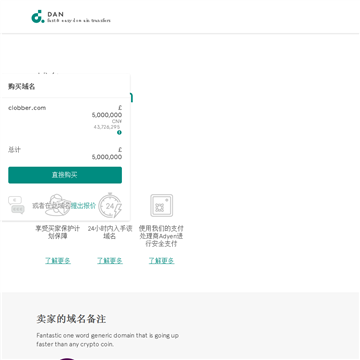Click the DAN logo icon
The image size is (360, 360).
tap(38, 17)
